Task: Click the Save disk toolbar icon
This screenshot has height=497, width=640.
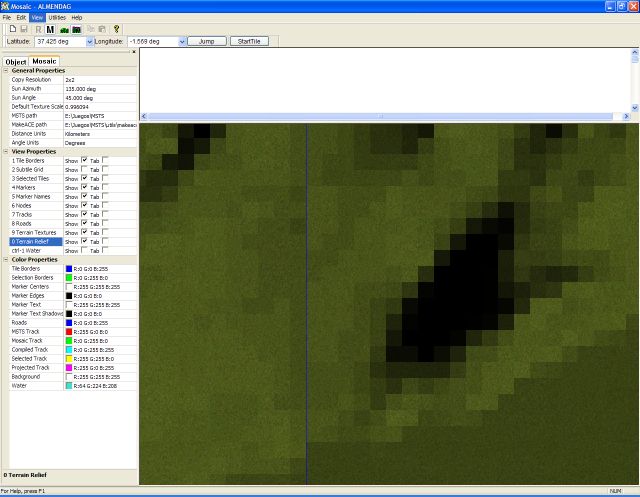Action: coord(23,30)
